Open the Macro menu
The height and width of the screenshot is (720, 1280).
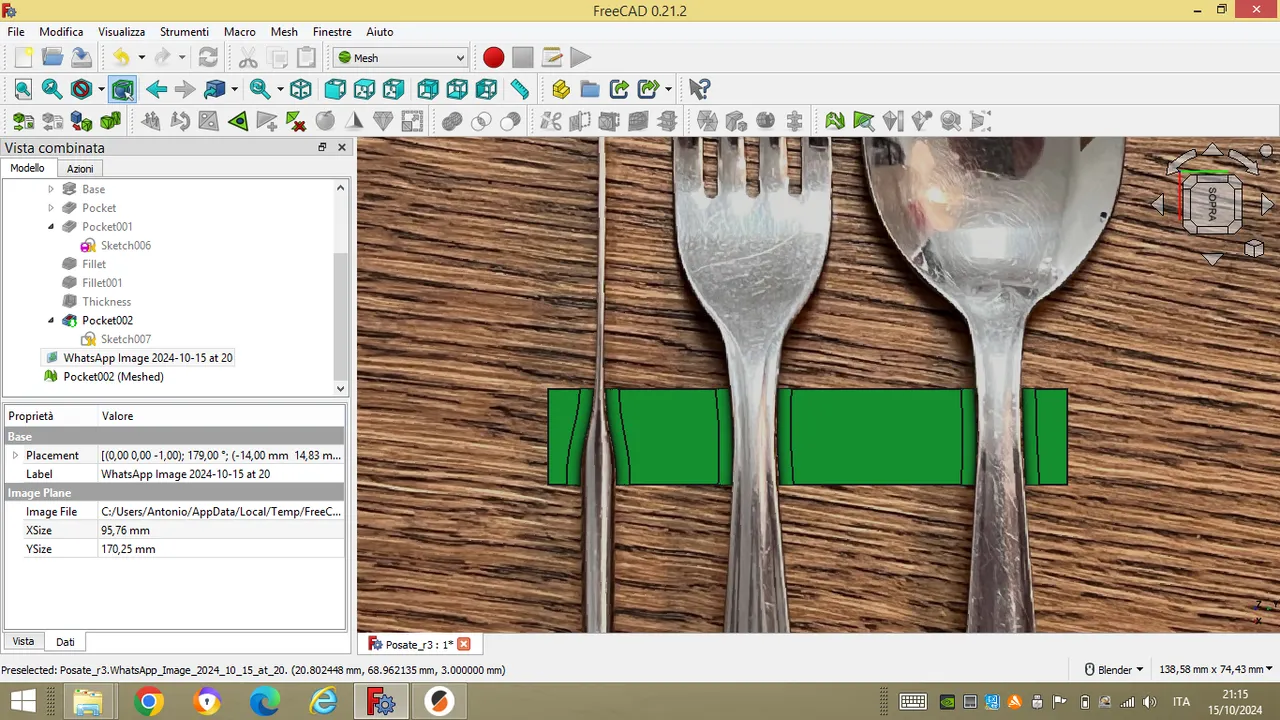tap(240, 31)
